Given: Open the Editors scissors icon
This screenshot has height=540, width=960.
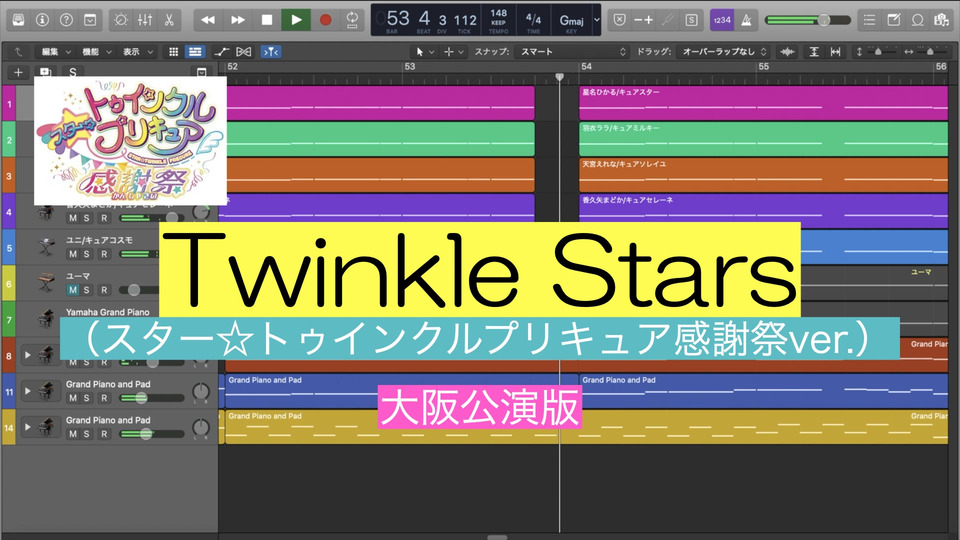Looking at the screenshot, I should [x=169, y=20].
